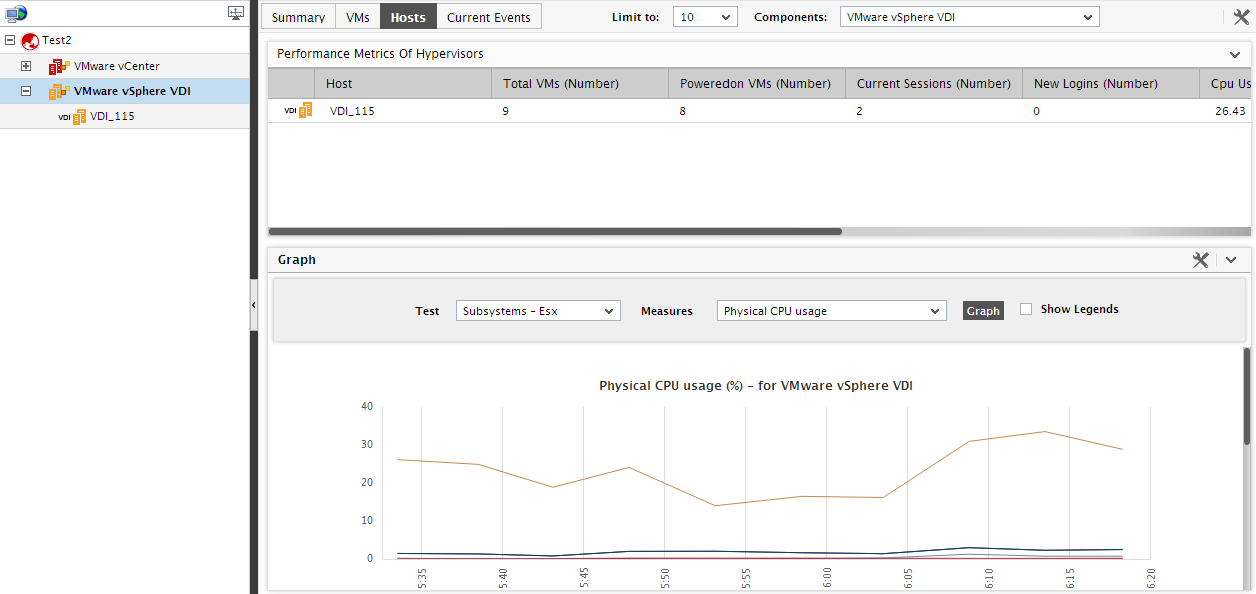
Task: Click the sidebar collapse handle arrow
Action: click(x=254, y=304)
